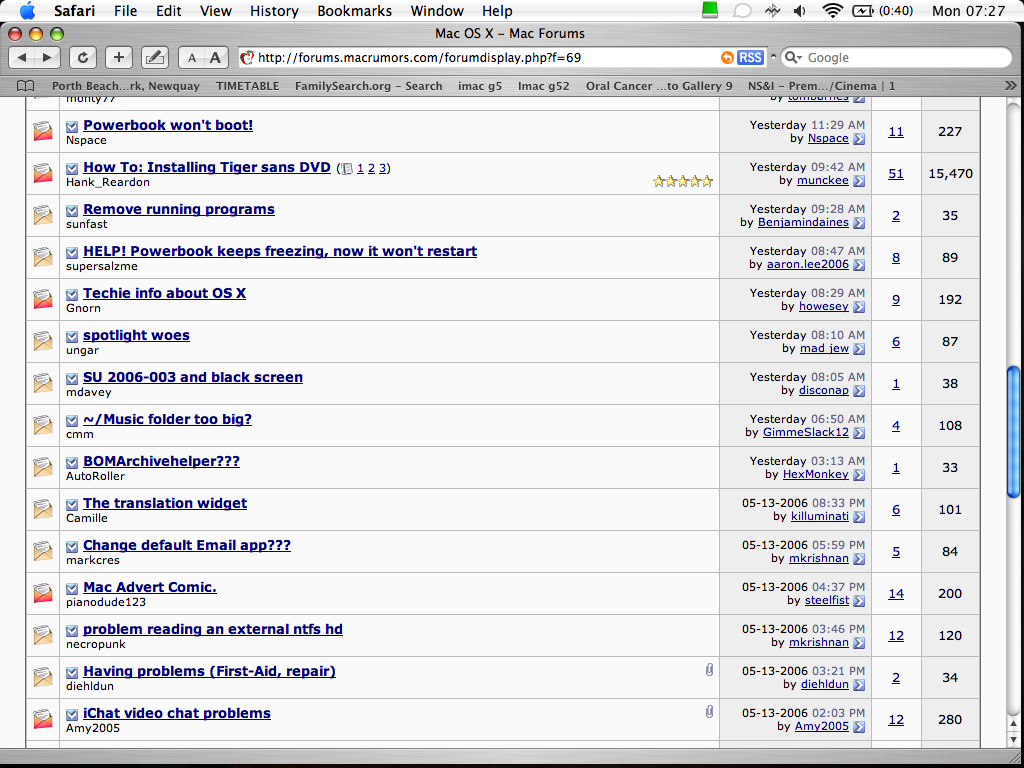Go to page 3 of Installing Tiger thread
Image resolution: width=1024 pixels, height=768 pixels.
pyautogui.click(x=383, y=168)
